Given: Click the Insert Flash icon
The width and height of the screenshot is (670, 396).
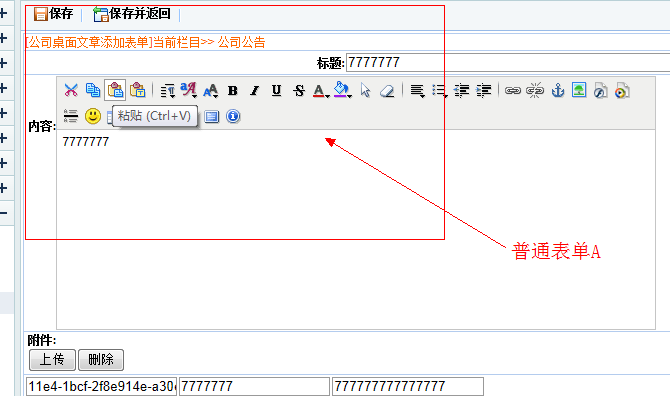Looking at the screenshot, I should [601, 91].
